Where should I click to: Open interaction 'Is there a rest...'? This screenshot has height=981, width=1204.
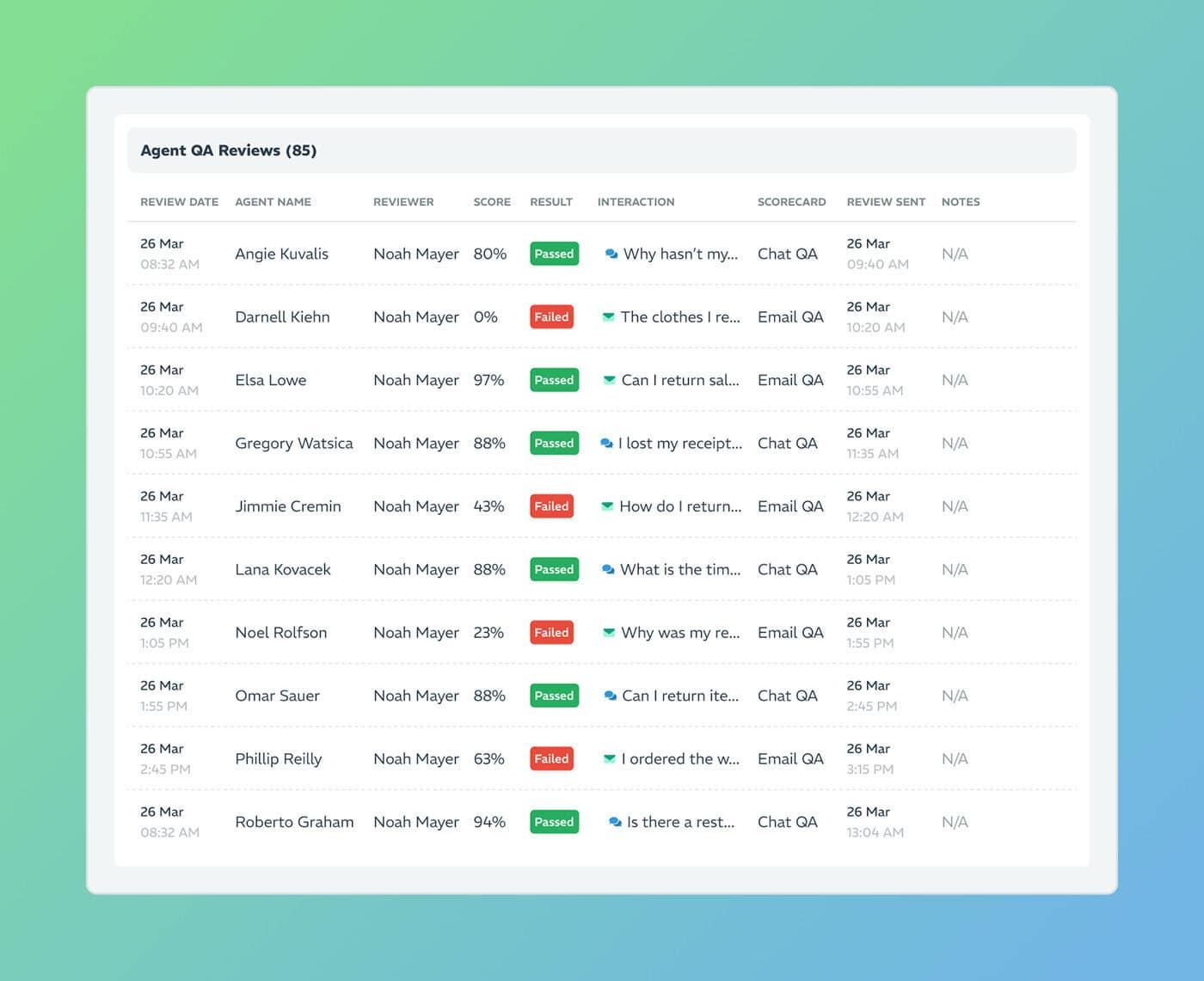tap(680, 822)
